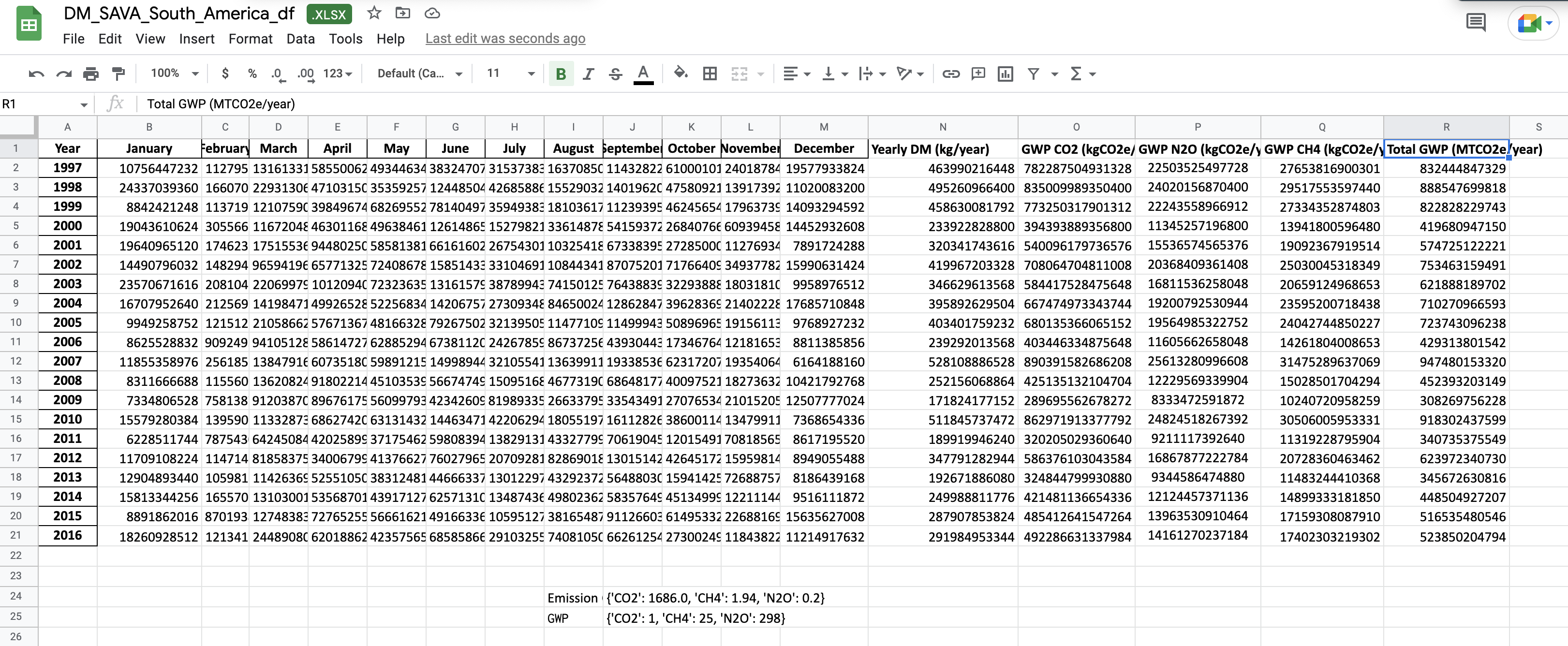
Task: Click cell containing 463990216448
Action: pyautogui.click(x=942, y=168)
